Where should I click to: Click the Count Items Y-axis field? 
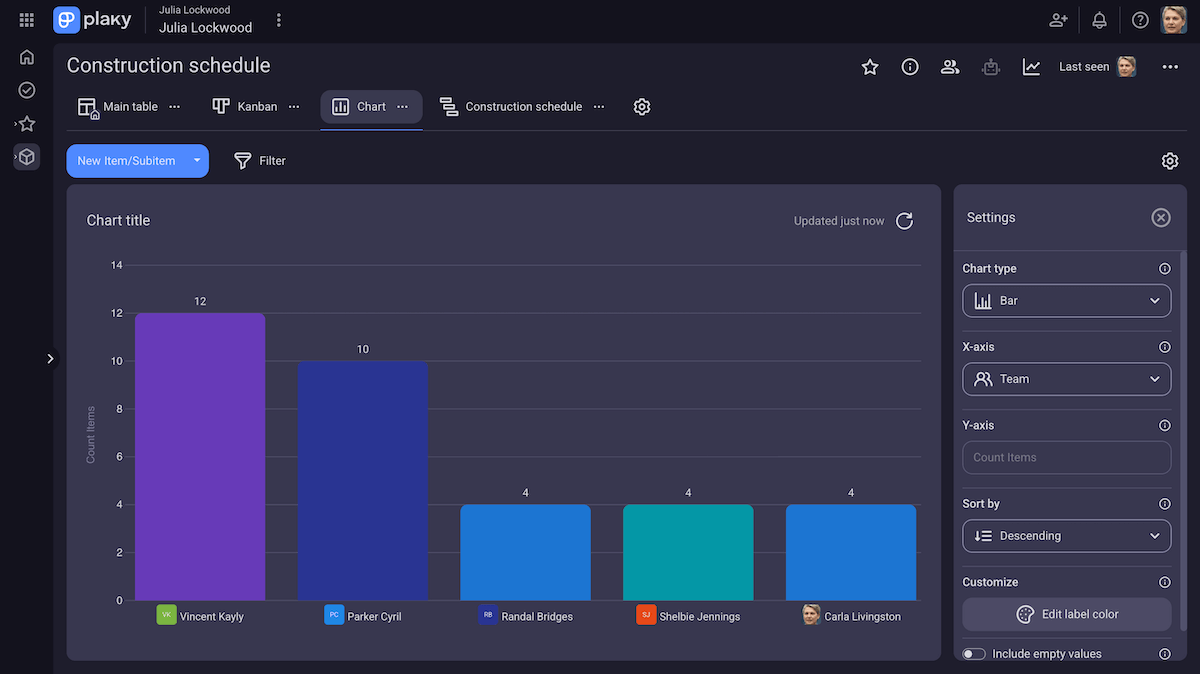[x=1066, y=457]
